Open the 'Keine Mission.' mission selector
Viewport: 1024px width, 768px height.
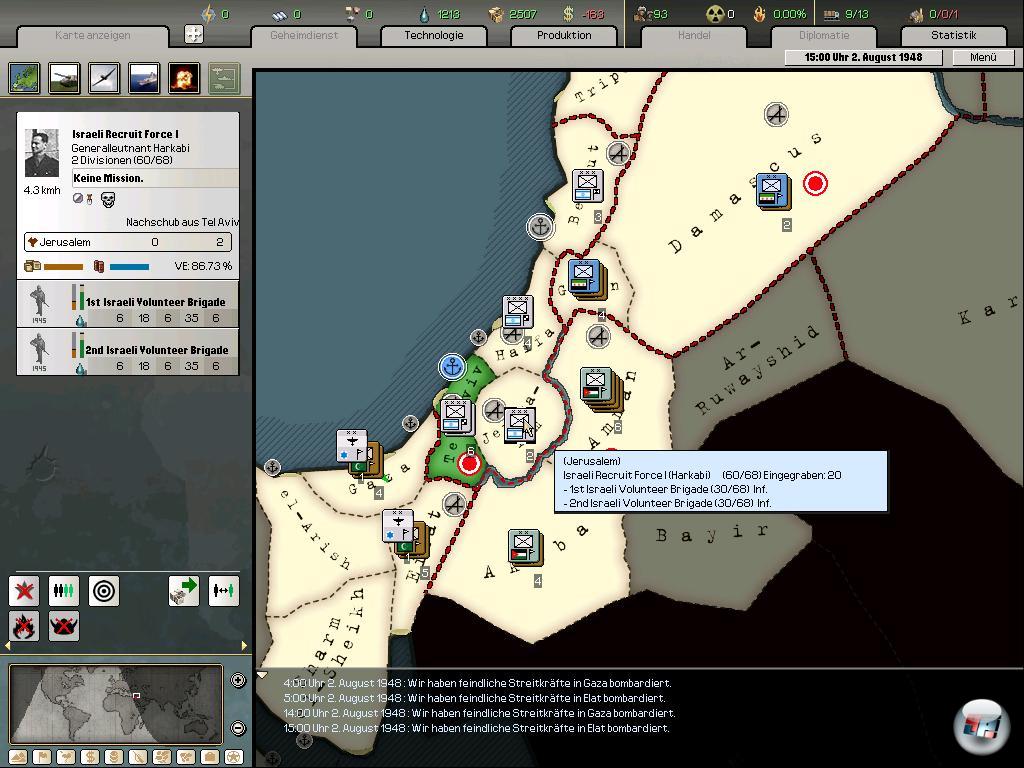coord(154,178)
